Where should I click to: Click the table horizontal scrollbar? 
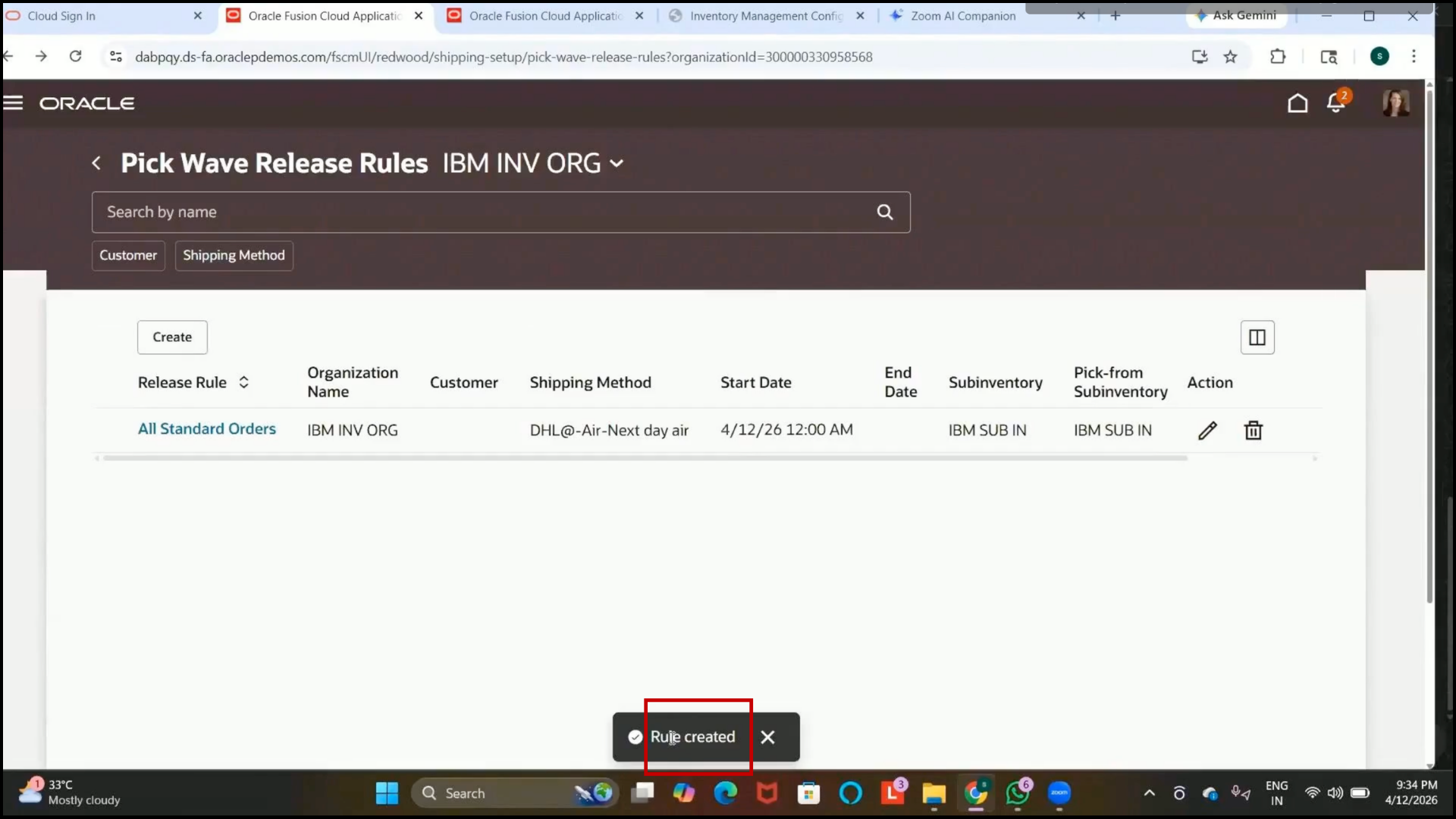645,458
